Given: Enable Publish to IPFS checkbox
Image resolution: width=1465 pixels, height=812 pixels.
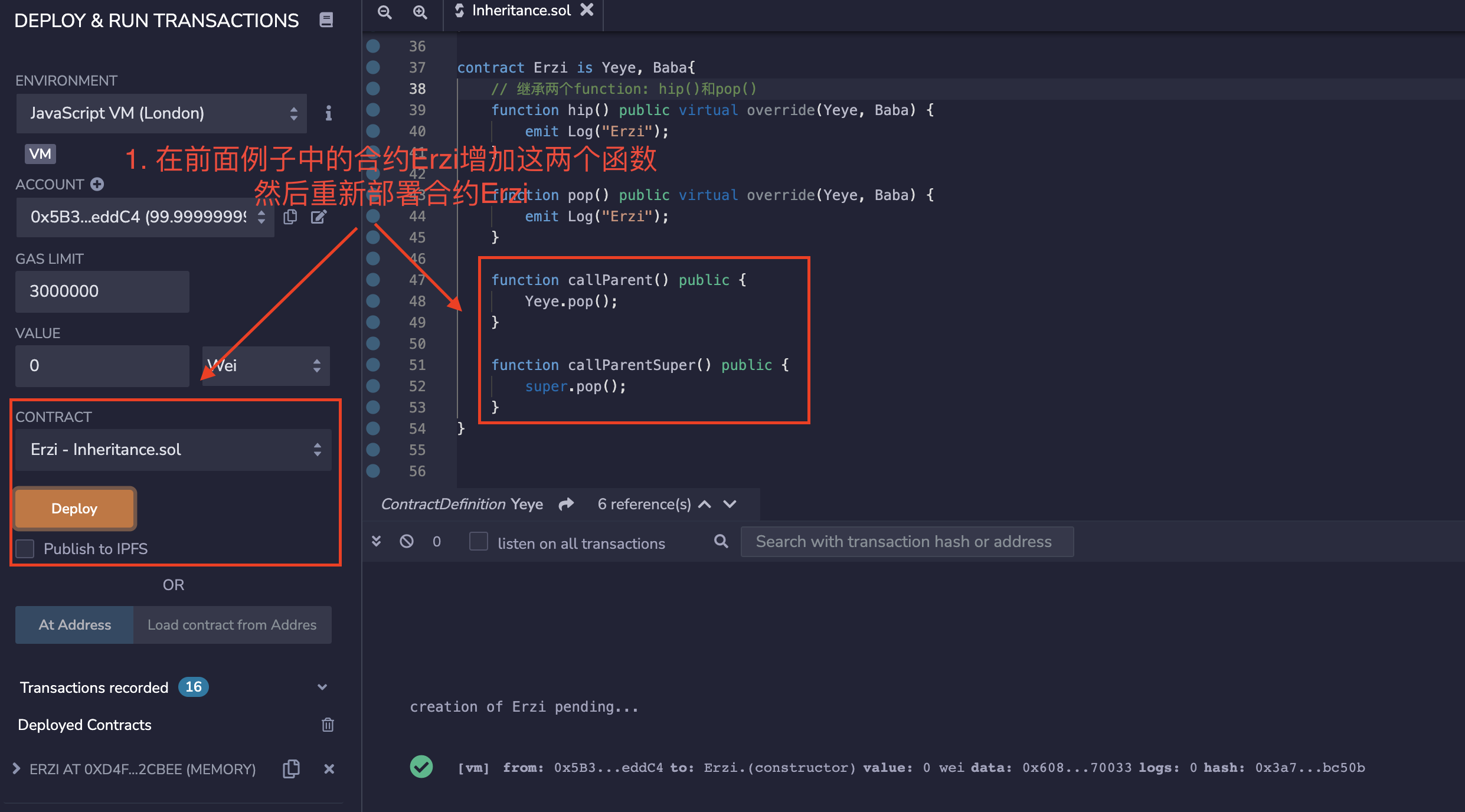Looking at the screenshot, I should pyautogui.click(x=25, y=549).
